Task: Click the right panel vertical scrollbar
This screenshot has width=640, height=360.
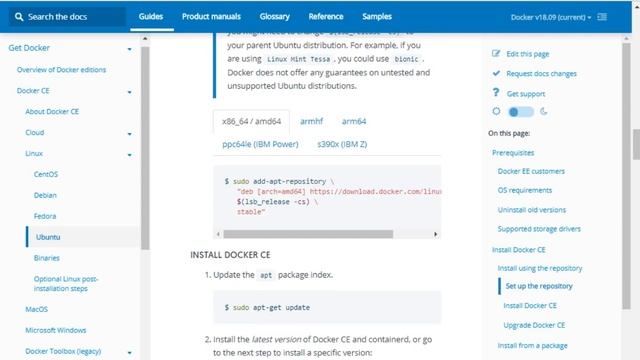Action: (x=626, y=176)
